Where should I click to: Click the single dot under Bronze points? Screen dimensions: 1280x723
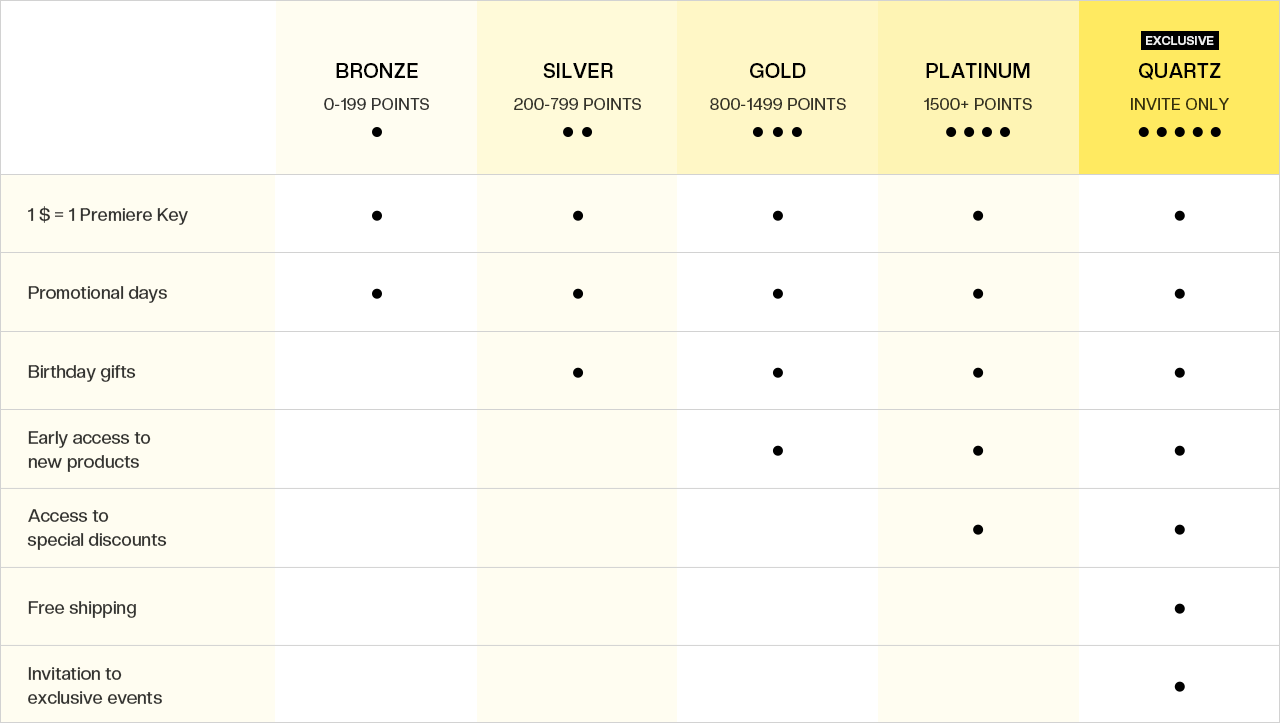(x=377, y=132)
